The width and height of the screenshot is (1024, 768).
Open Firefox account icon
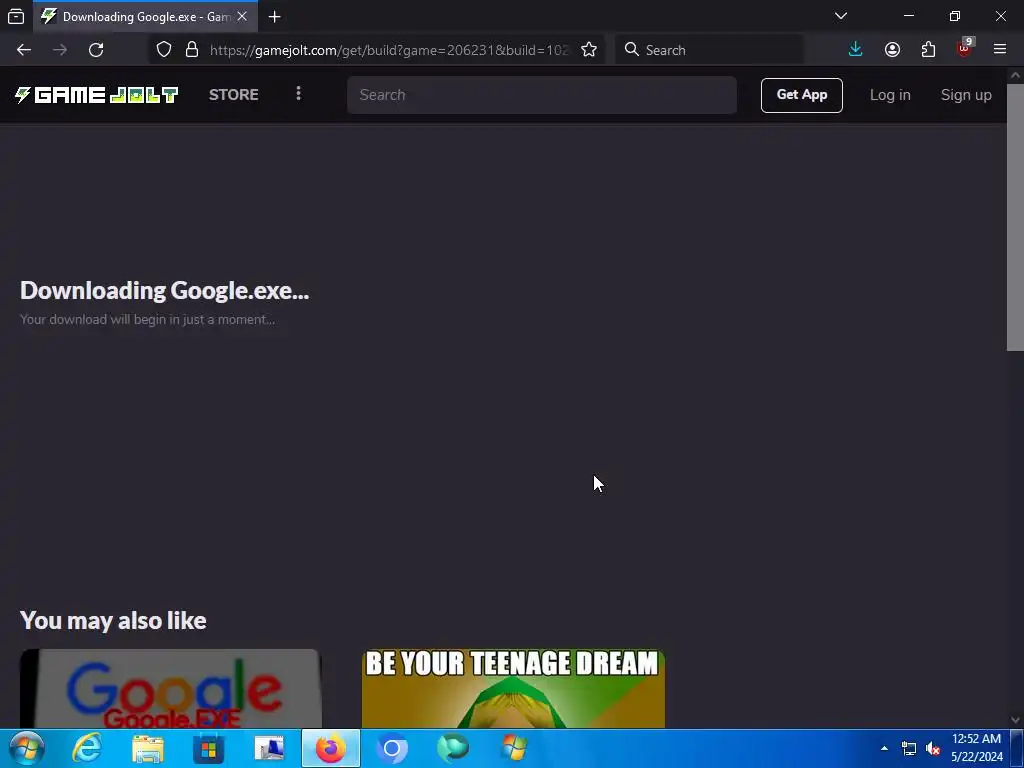tap(892, 50)
